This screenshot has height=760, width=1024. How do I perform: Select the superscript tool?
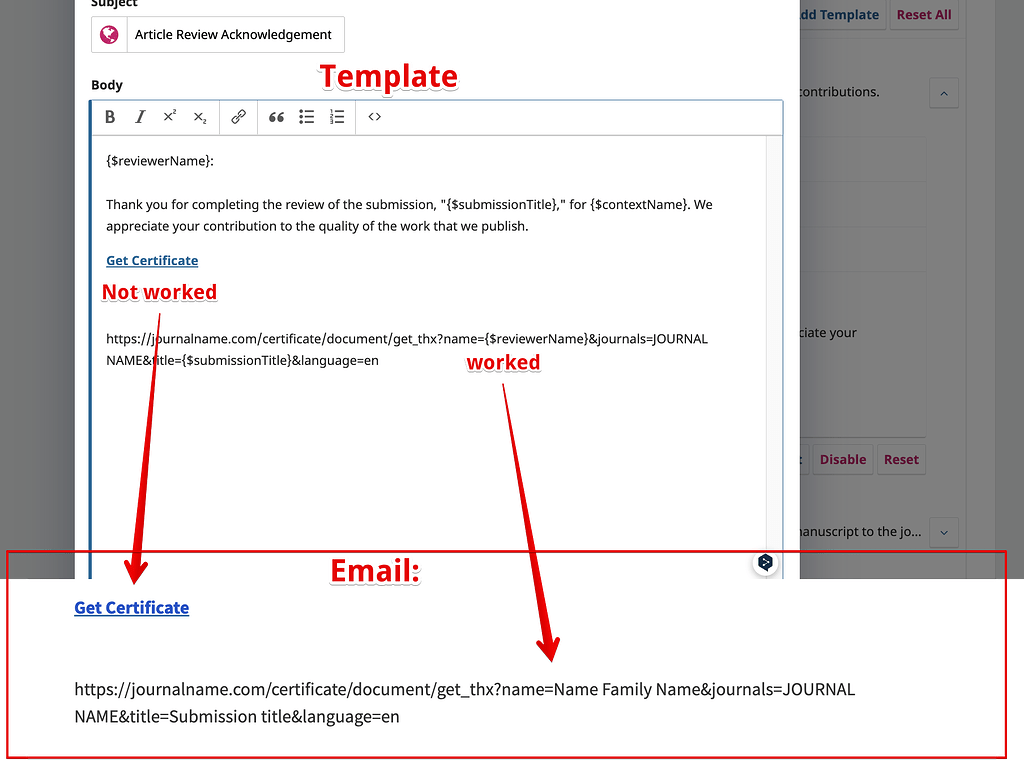(x=170, y=117)
